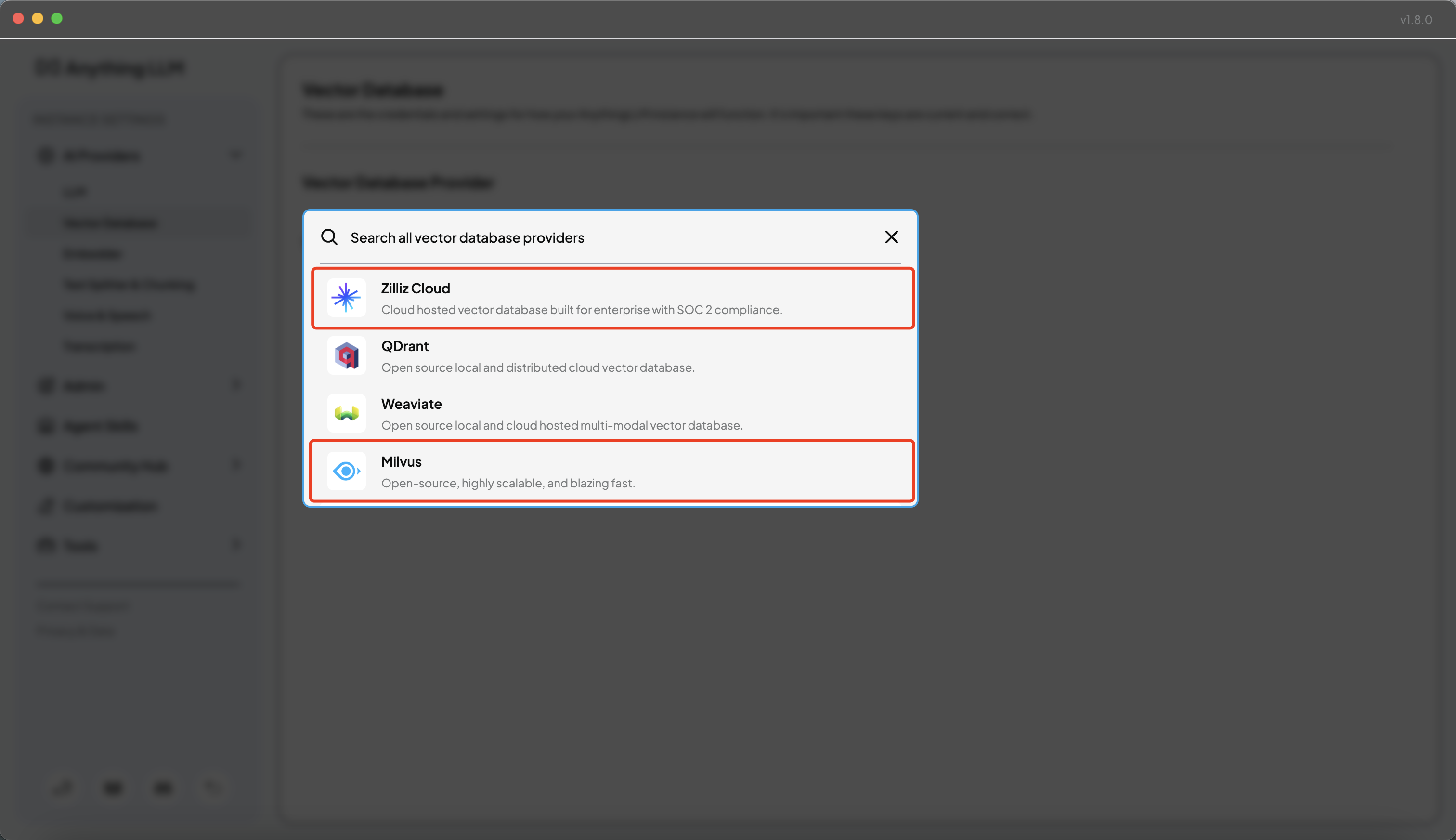Clear the provider search with the X
This screenshot has width=1456, height=840.
(x=891, y=237)
